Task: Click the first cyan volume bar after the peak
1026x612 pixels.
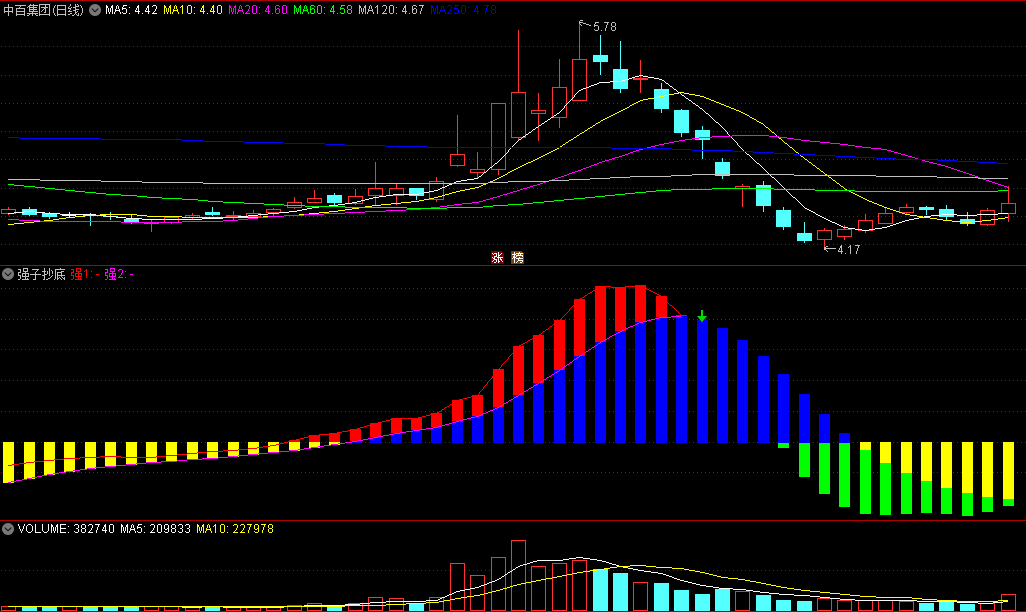Action: [600, 590]
